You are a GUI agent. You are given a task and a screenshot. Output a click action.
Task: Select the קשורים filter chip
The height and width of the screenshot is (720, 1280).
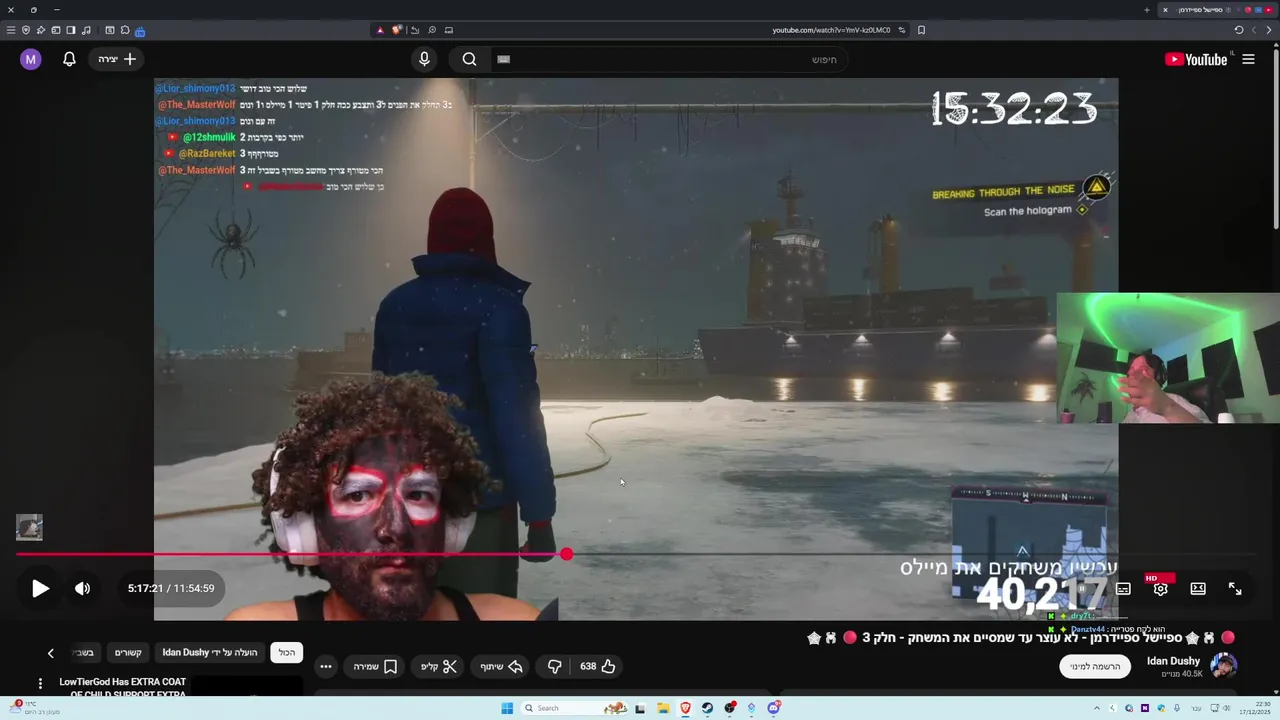pos(128,652)
